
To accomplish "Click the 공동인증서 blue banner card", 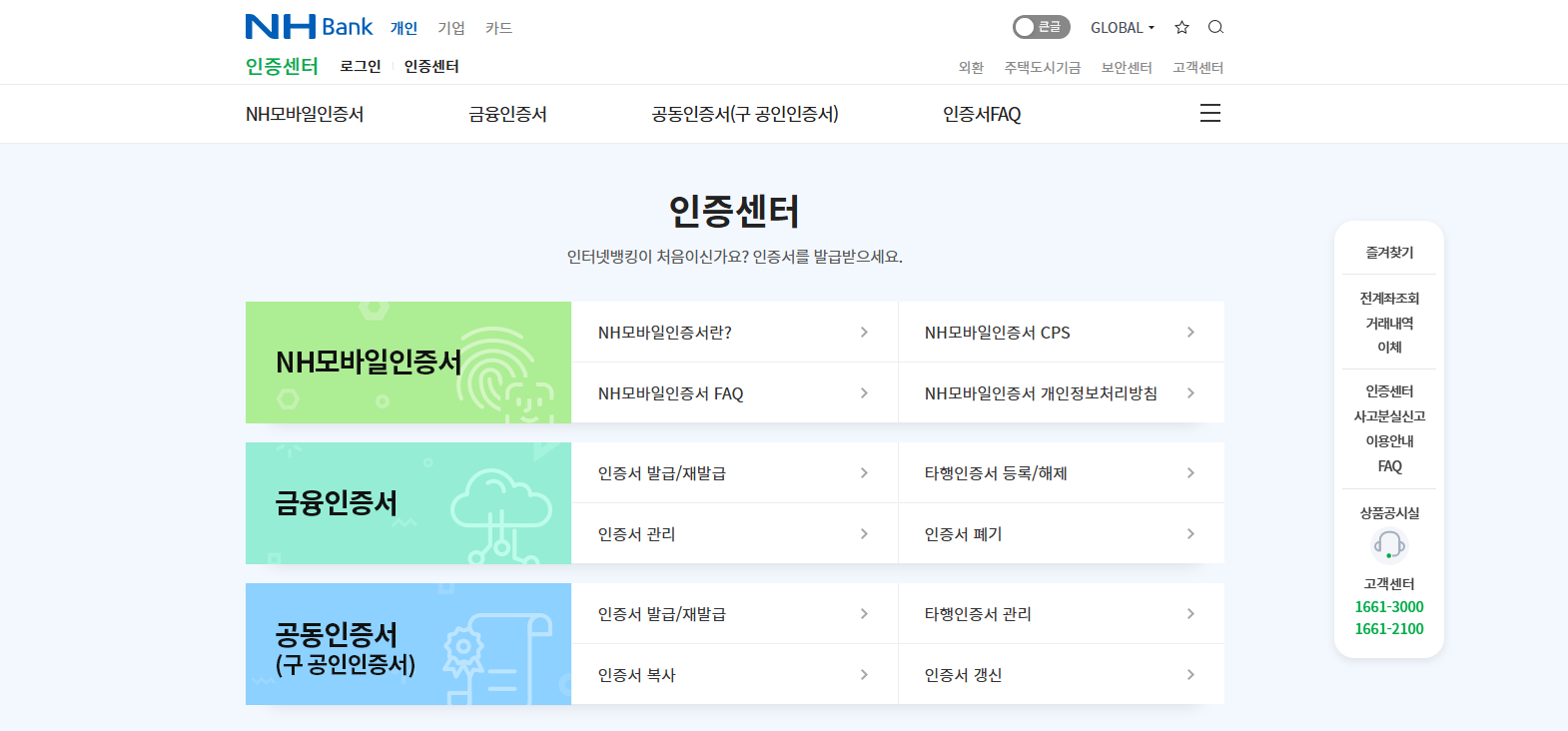I will 408,644.
